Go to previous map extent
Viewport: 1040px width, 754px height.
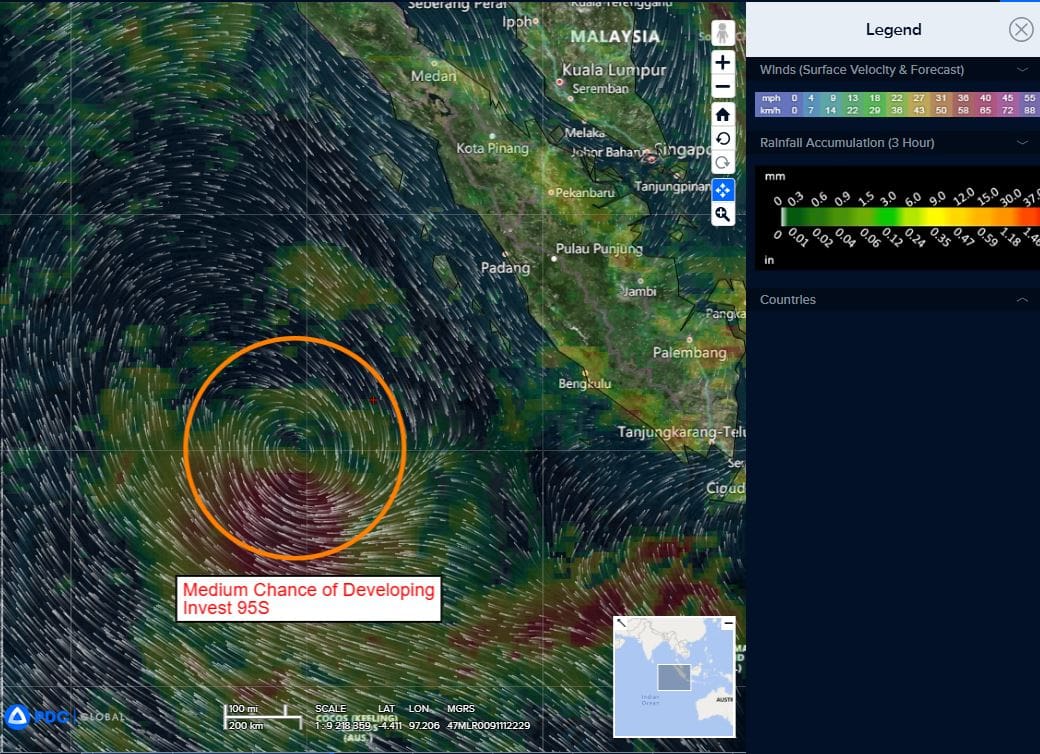[722, 138]
